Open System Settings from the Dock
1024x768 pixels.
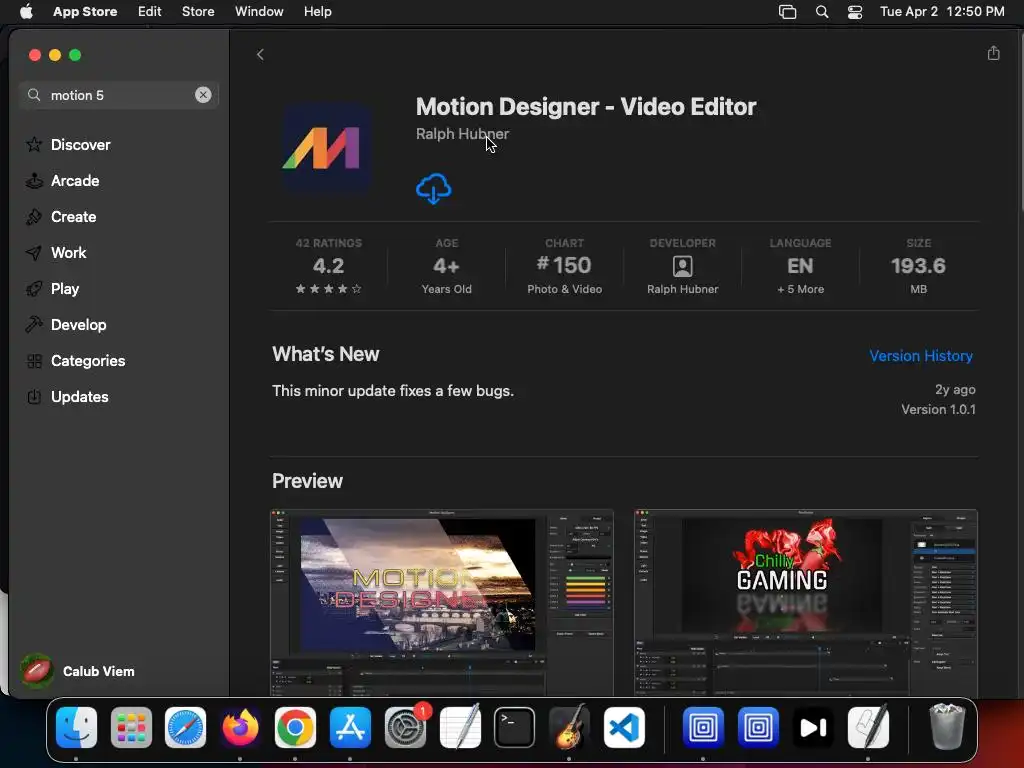405,728
